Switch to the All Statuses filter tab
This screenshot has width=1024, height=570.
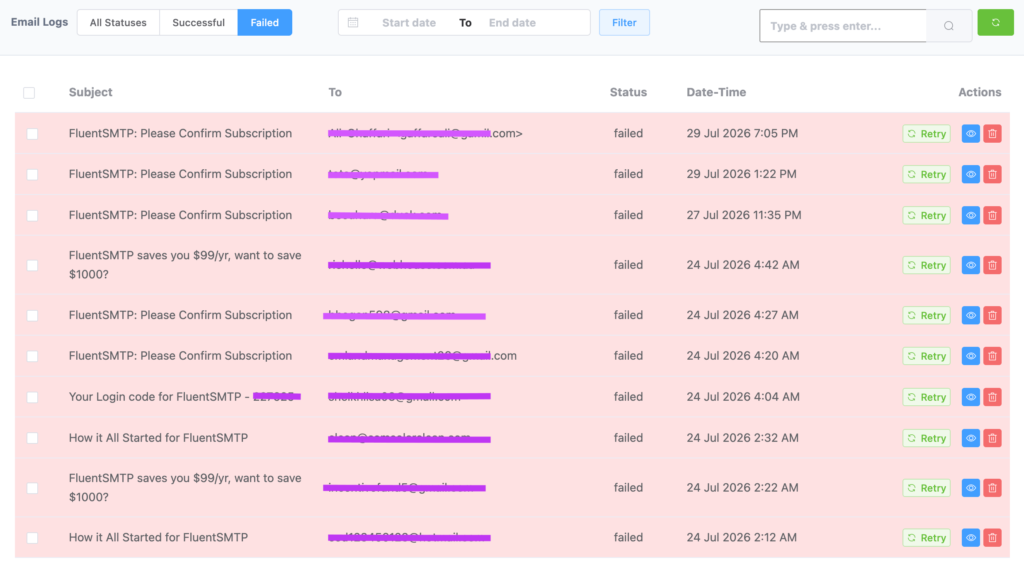pos(118,22)
